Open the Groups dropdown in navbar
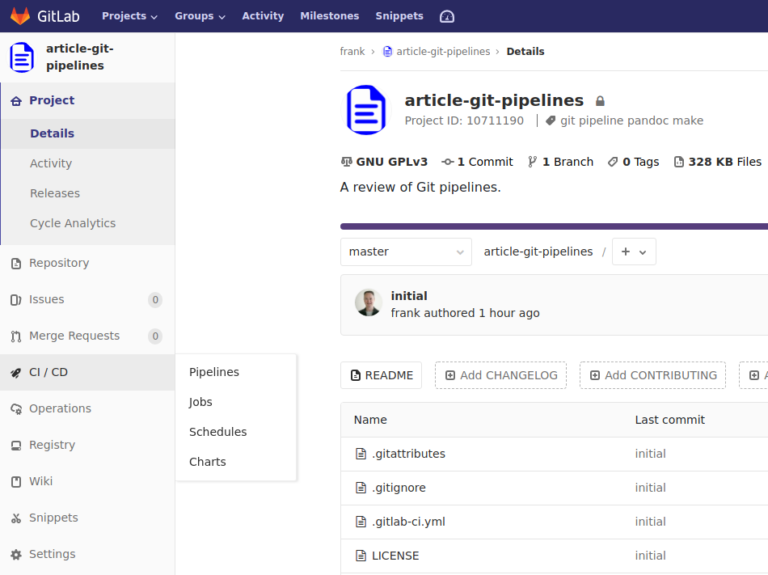This screenshot has width=768, height=575. (200, 16)
